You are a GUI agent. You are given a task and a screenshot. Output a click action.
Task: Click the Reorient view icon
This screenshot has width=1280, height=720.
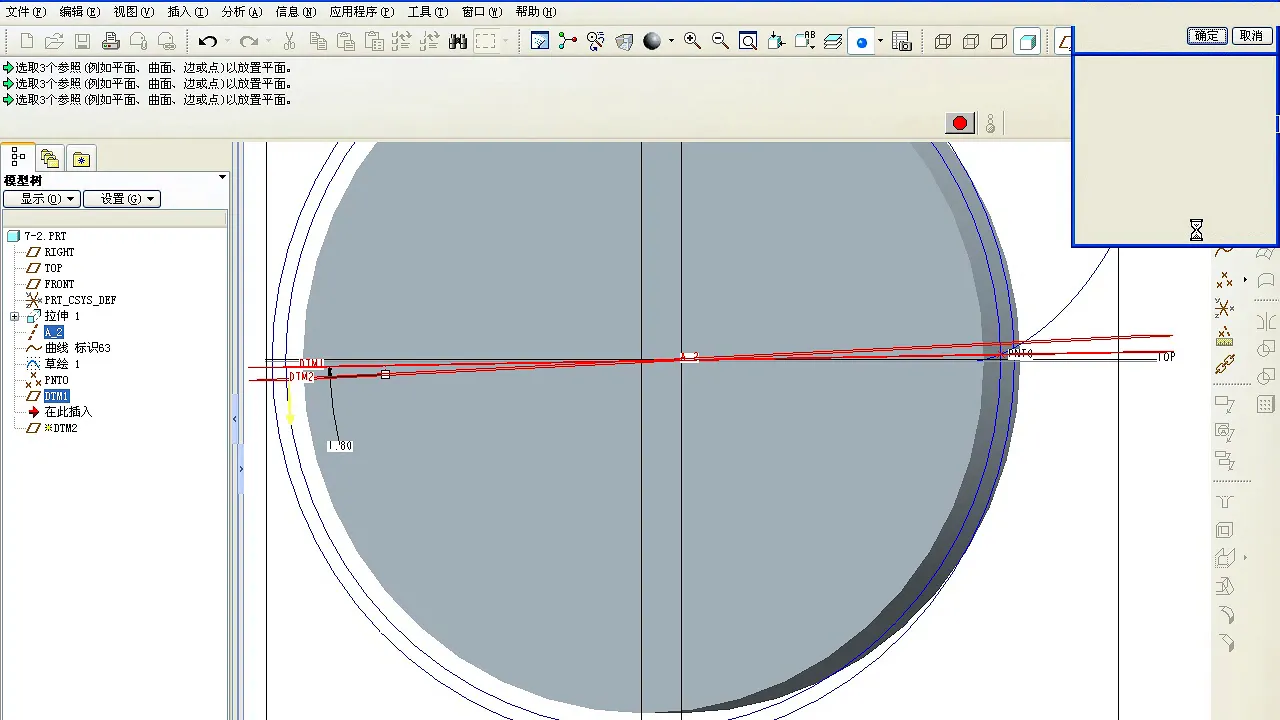pos(776,41)
